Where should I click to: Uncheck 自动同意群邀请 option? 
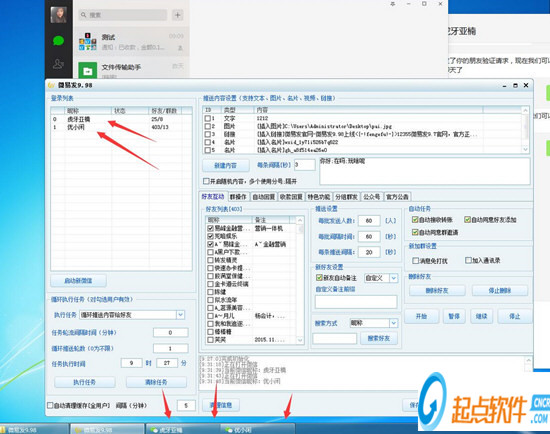[415, 232]
